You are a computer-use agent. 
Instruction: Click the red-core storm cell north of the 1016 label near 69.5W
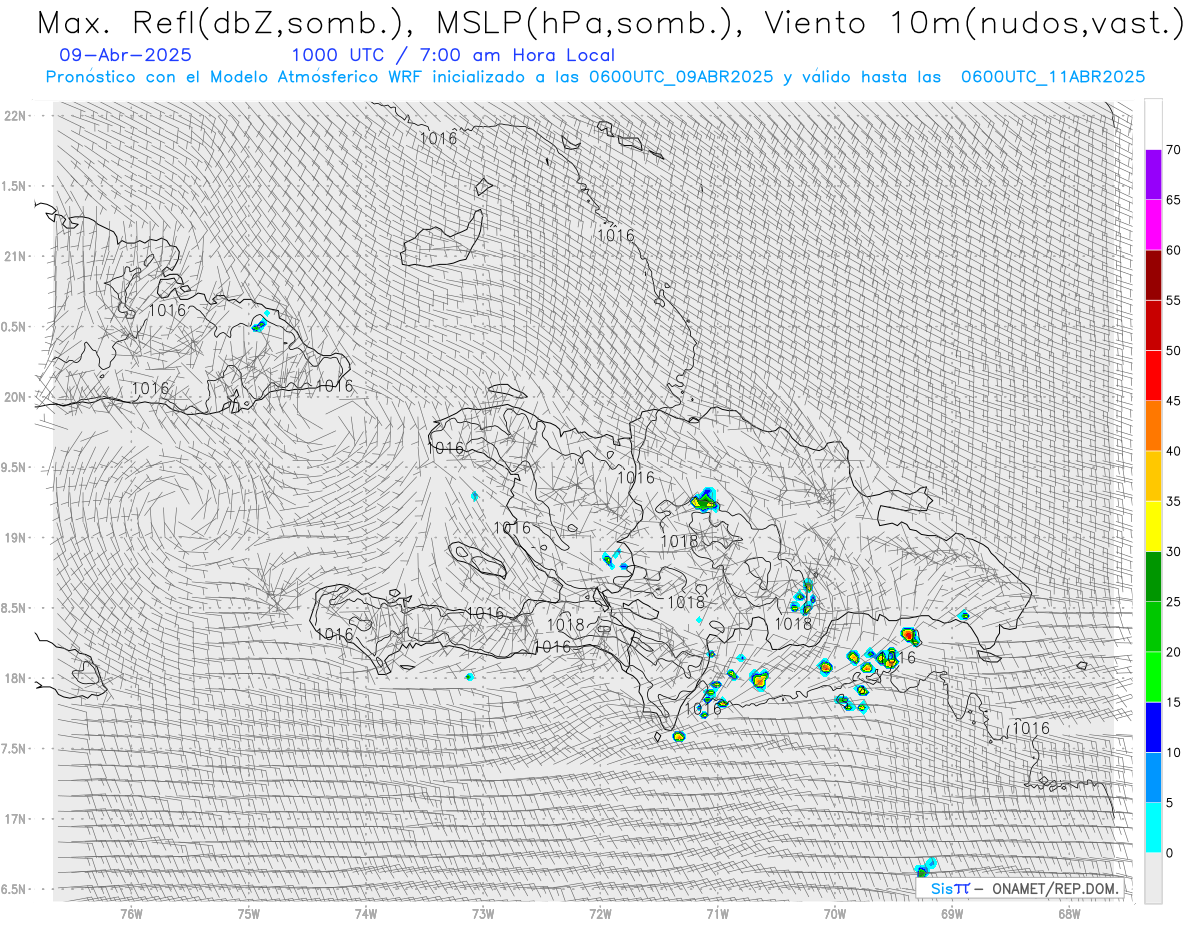[x=909, y=634]
